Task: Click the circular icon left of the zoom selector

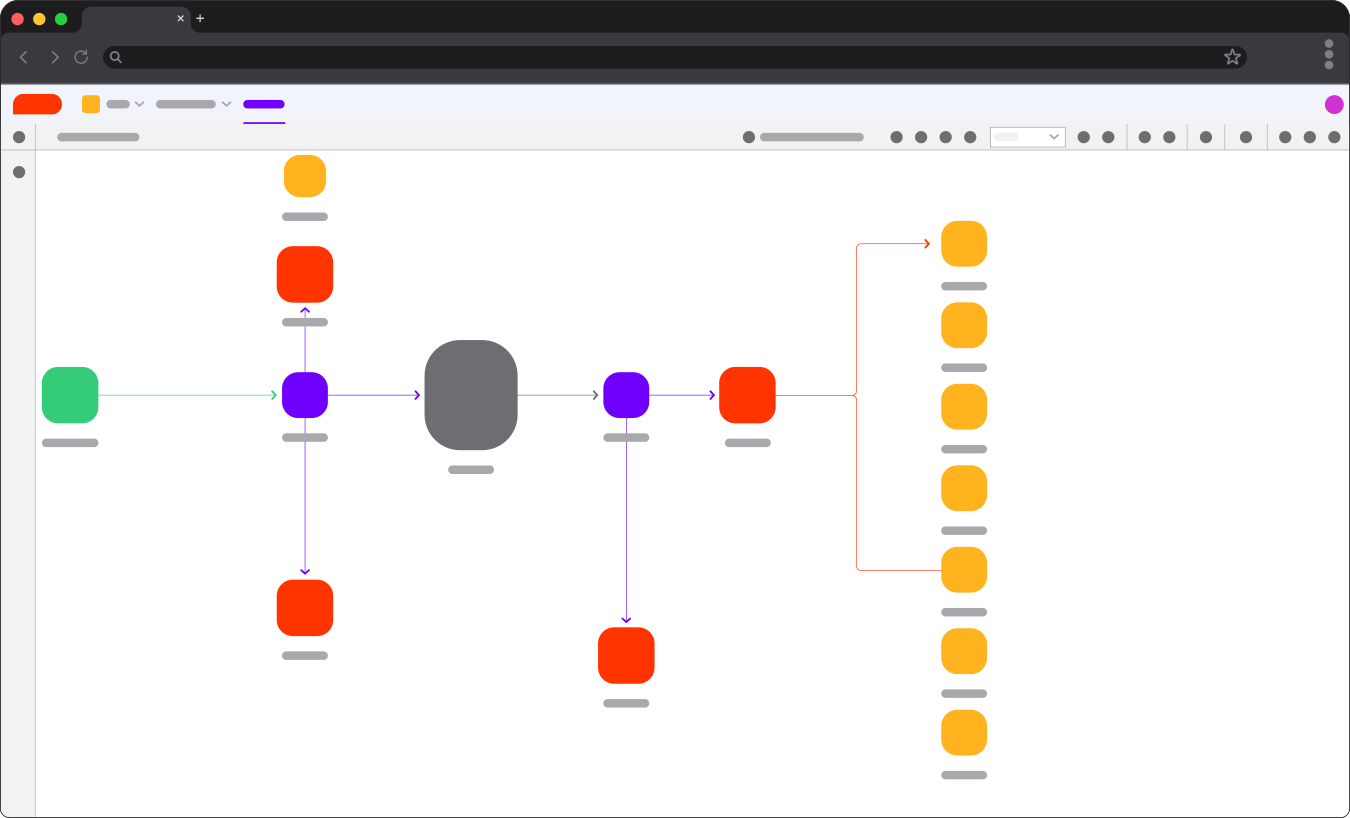Action: pyautogui.click(x=969, y=137)
